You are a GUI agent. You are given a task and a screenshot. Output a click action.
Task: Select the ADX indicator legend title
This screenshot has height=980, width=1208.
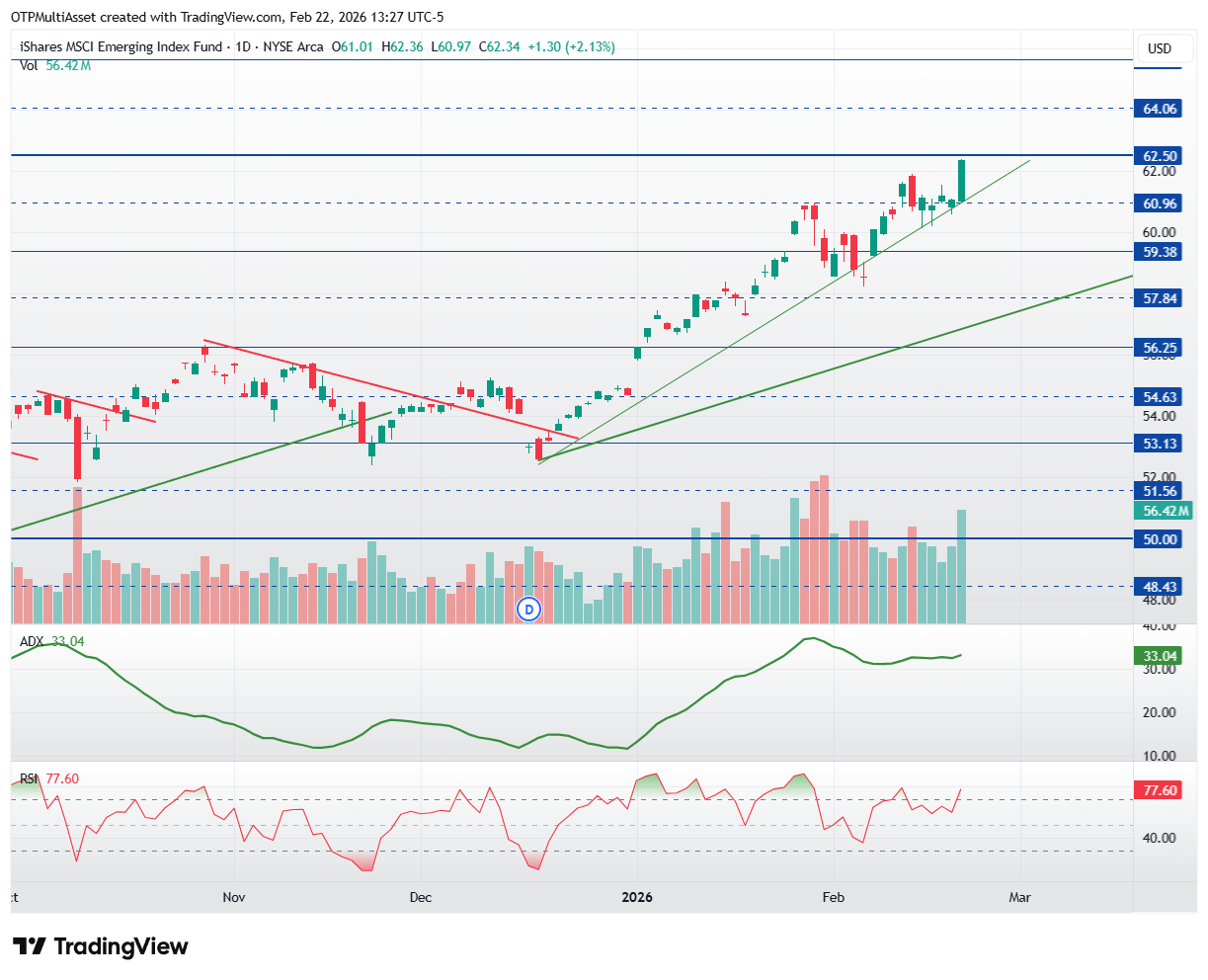[32, 641]
